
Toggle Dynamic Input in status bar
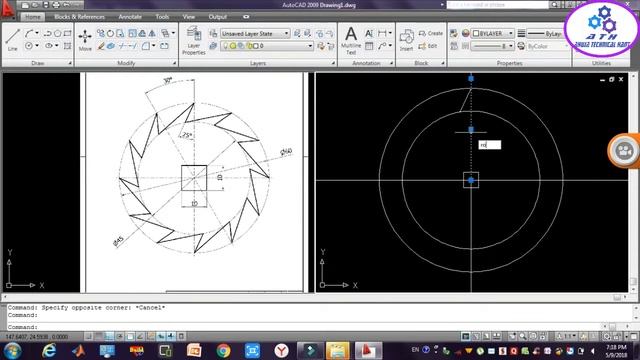(161, 336)
